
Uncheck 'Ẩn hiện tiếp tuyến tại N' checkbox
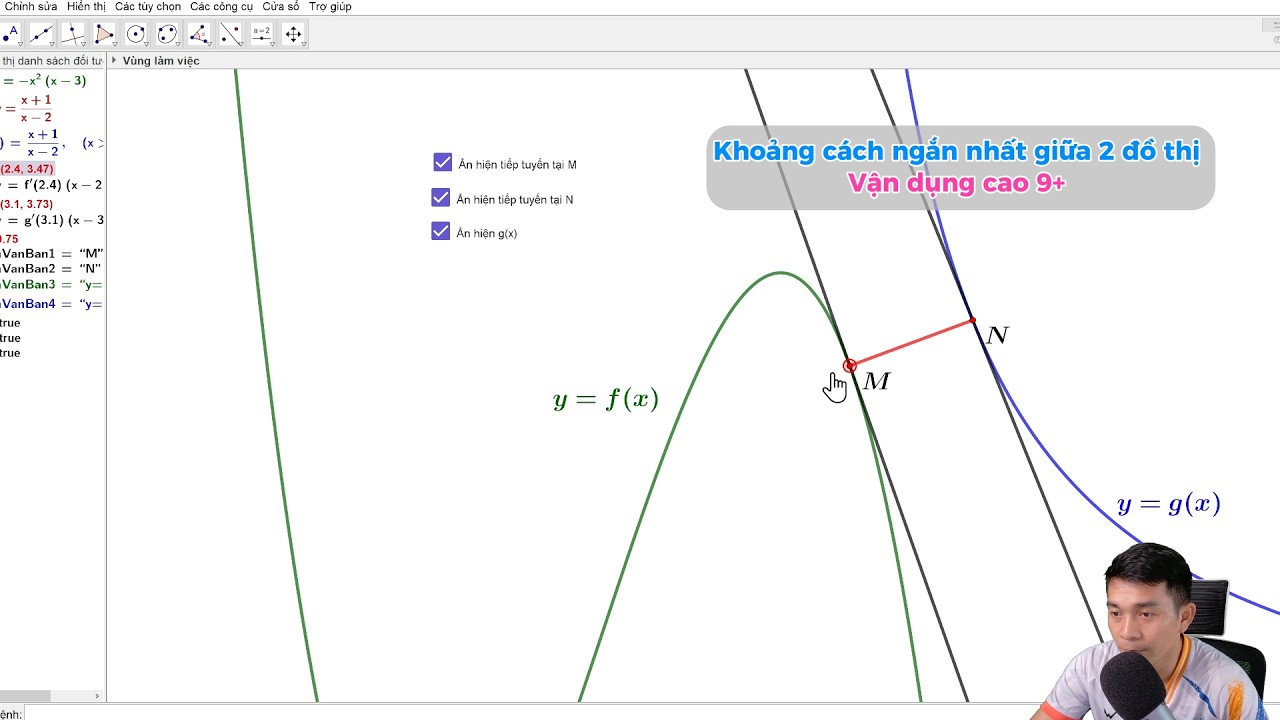(441, 197)
